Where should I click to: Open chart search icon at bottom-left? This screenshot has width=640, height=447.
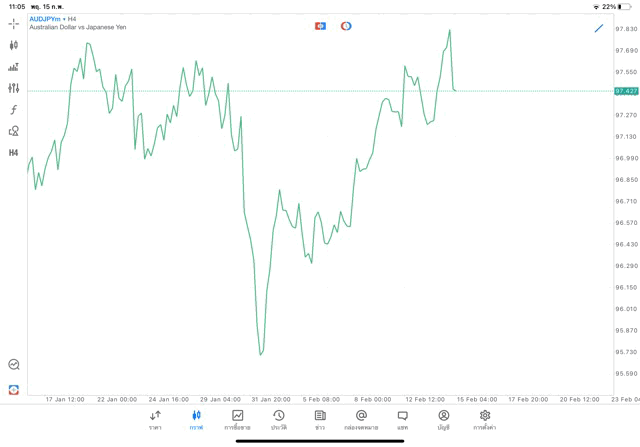pos(13,365)
